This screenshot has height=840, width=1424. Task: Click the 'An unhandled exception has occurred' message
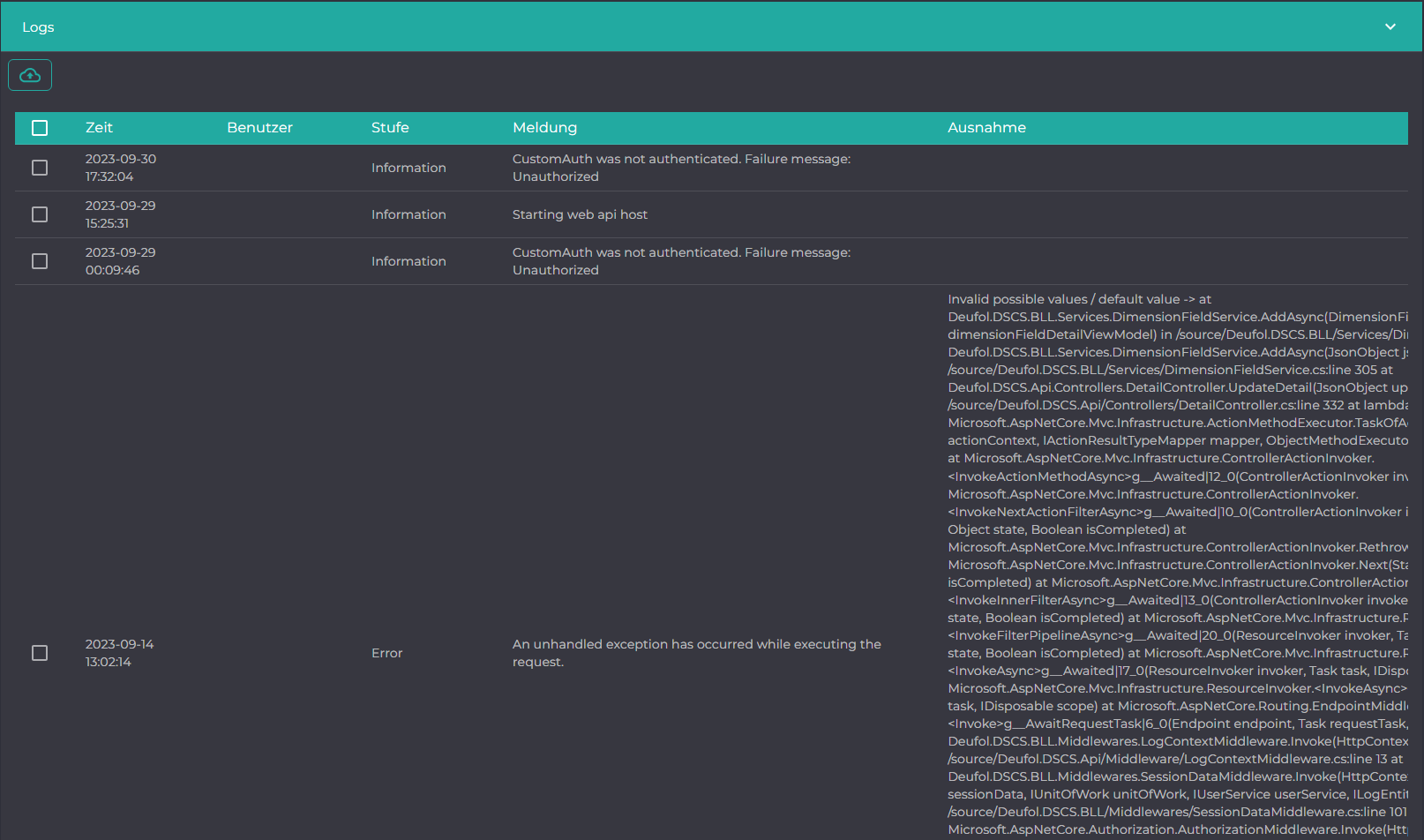tap(697, 653)
